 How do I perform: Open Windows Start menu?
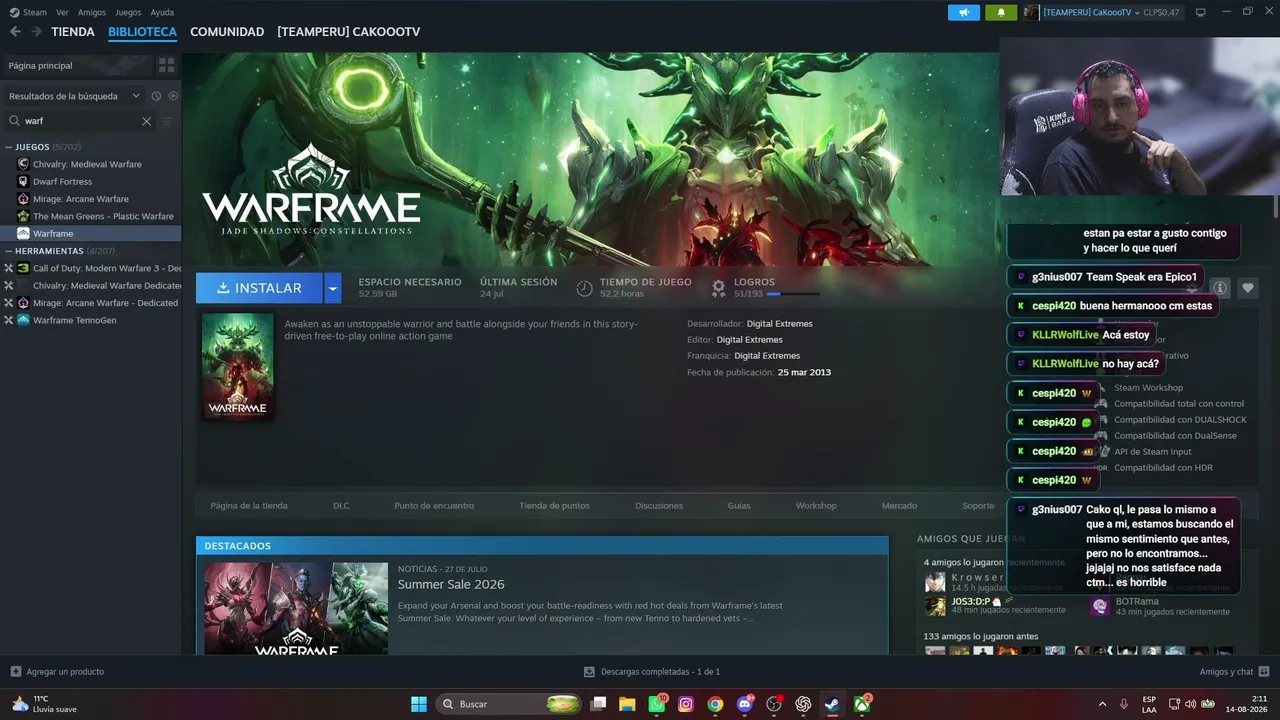pyautogui.click(x=419, y=704)
